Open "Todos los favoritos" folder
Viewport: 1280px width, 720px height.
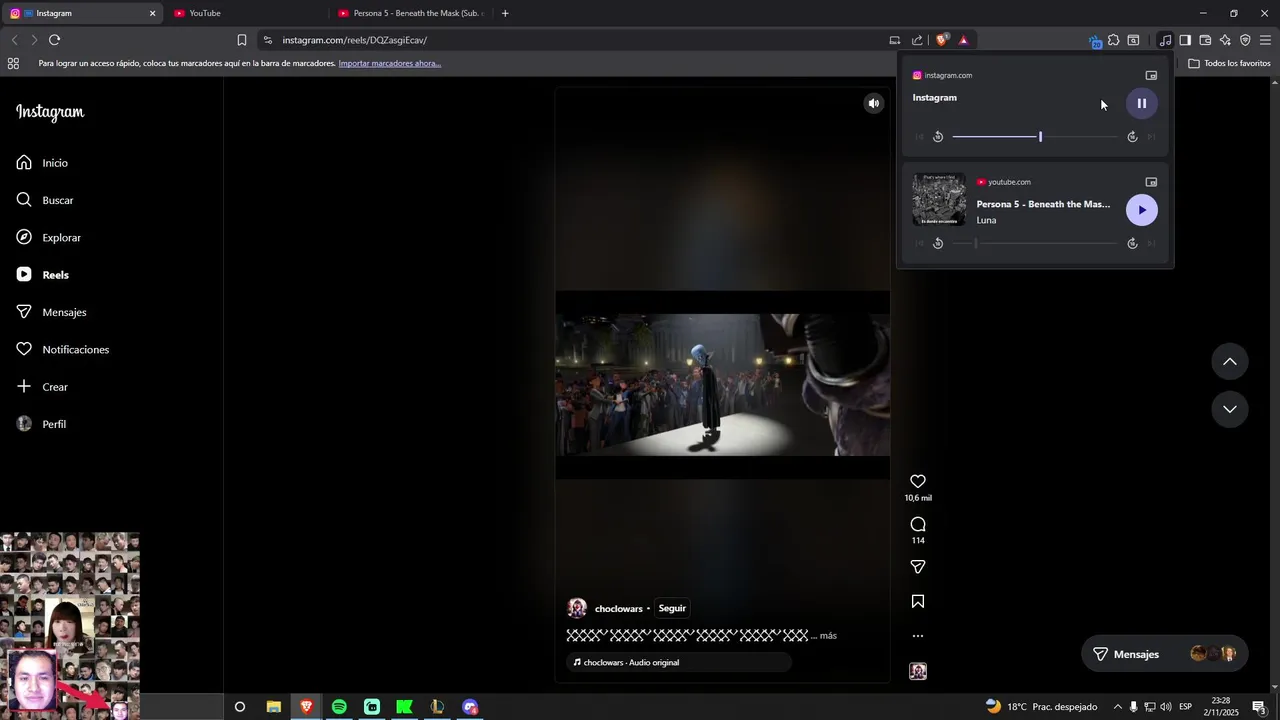coord(1229,63)
